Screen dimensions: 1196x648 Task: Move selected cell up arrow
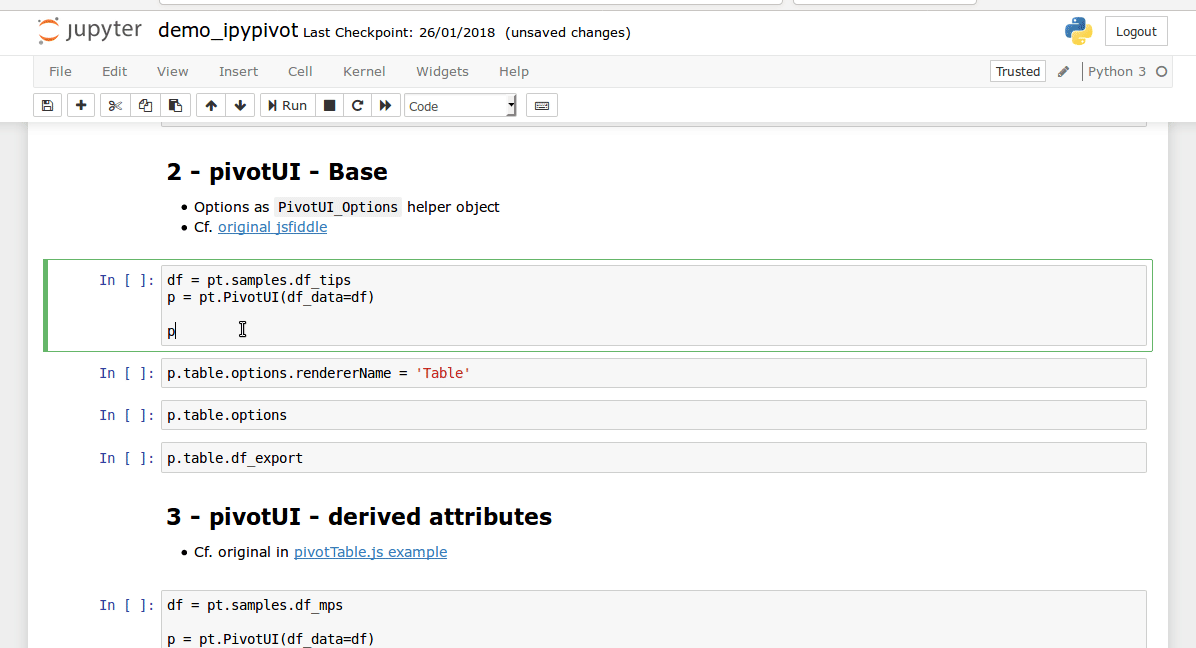[210, 105]
